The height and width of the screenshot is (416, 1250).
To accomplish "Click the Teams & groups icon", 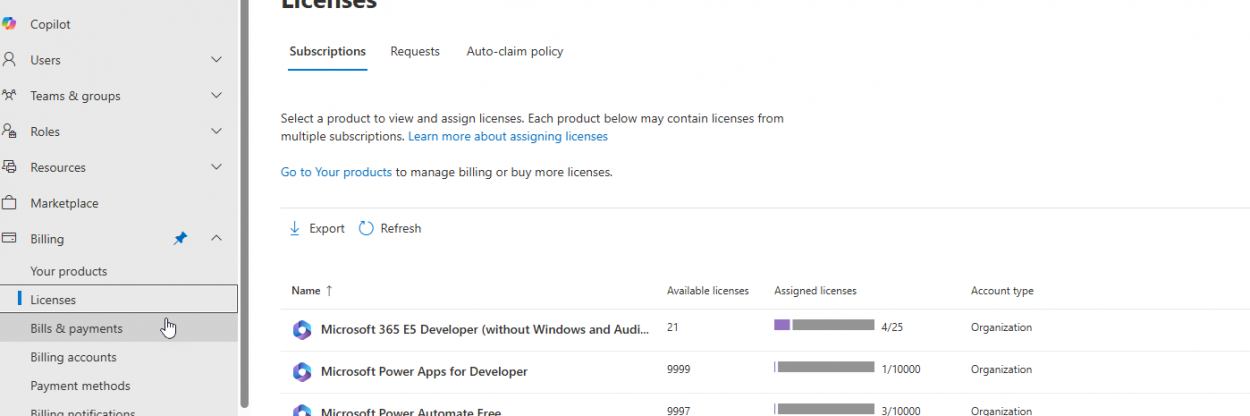I will point(9,96).
